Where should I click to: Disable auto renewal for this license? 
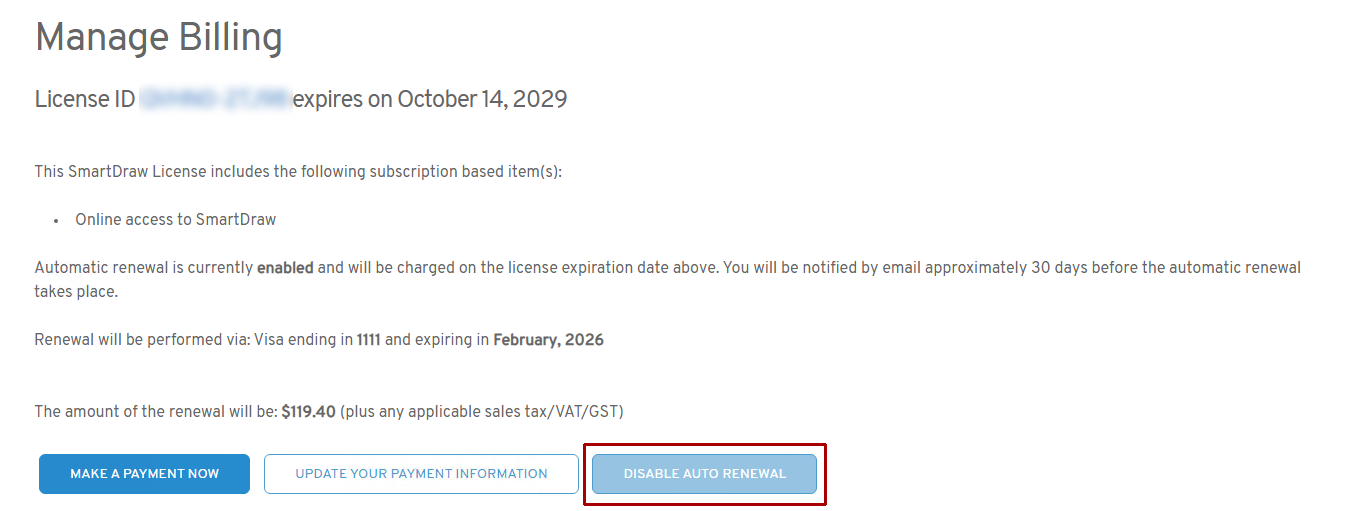tap(704, 474)
